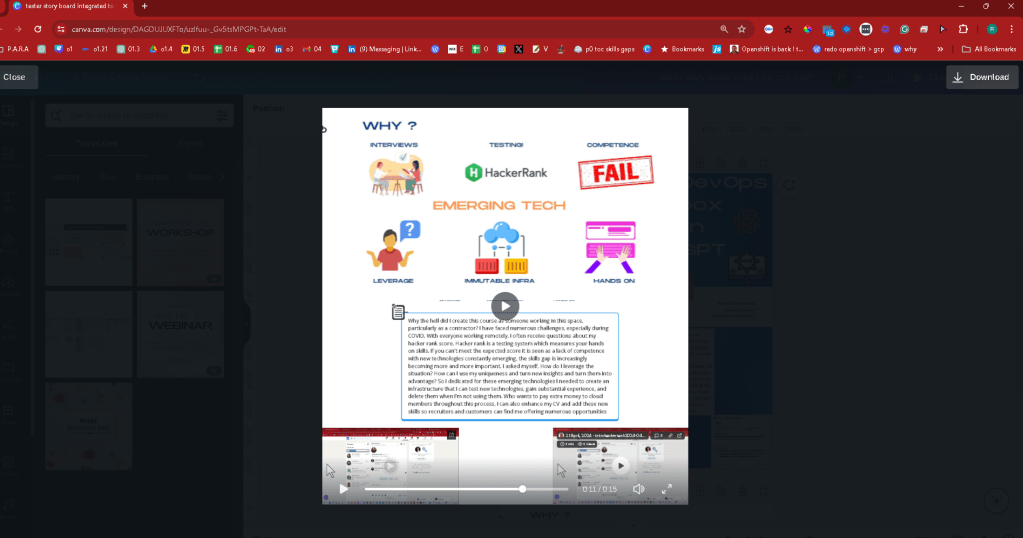Open the zoom magnifier icon in address bar
The height and width of the screenshot is (538, 1023).
click(x=724, y=29)
